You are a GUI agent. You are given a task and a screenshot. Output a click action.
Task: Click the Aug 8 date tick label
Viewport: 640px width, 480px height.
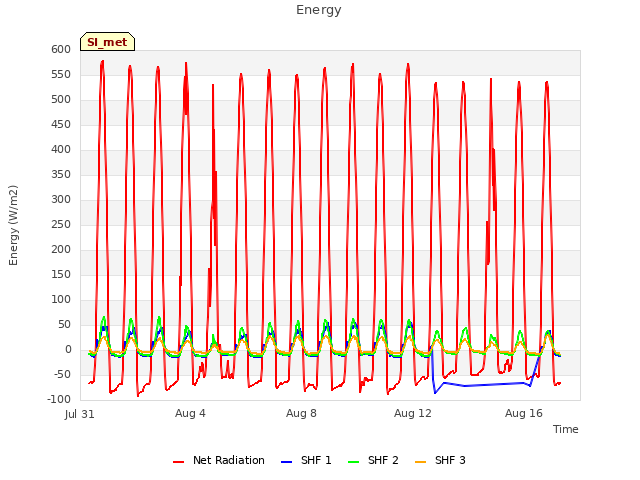(x=301, y=413)
